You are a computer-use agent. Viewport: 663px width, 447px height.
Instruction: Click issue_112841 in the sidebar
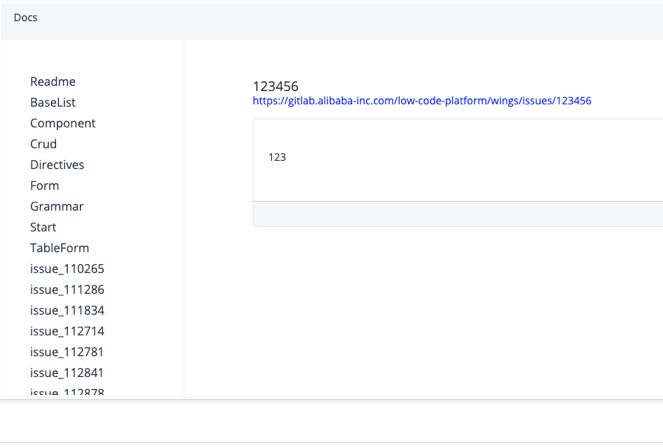pos(67,373)
